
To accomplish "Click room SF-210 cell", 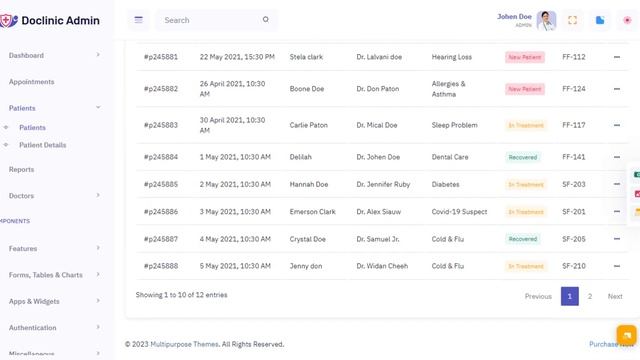I will [573, 266].
